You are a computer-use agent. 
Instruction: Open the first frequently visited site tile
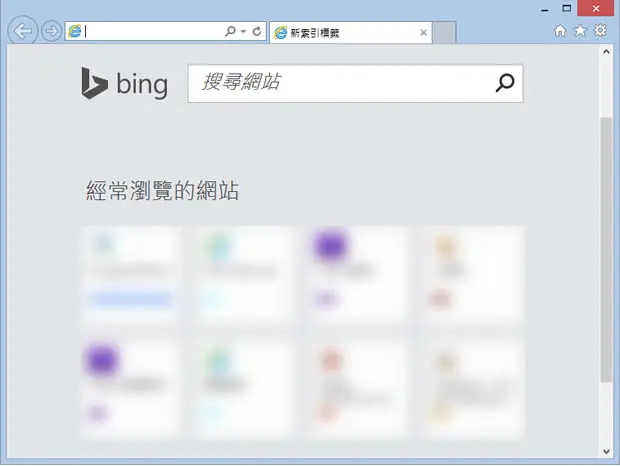coord(130,274)
